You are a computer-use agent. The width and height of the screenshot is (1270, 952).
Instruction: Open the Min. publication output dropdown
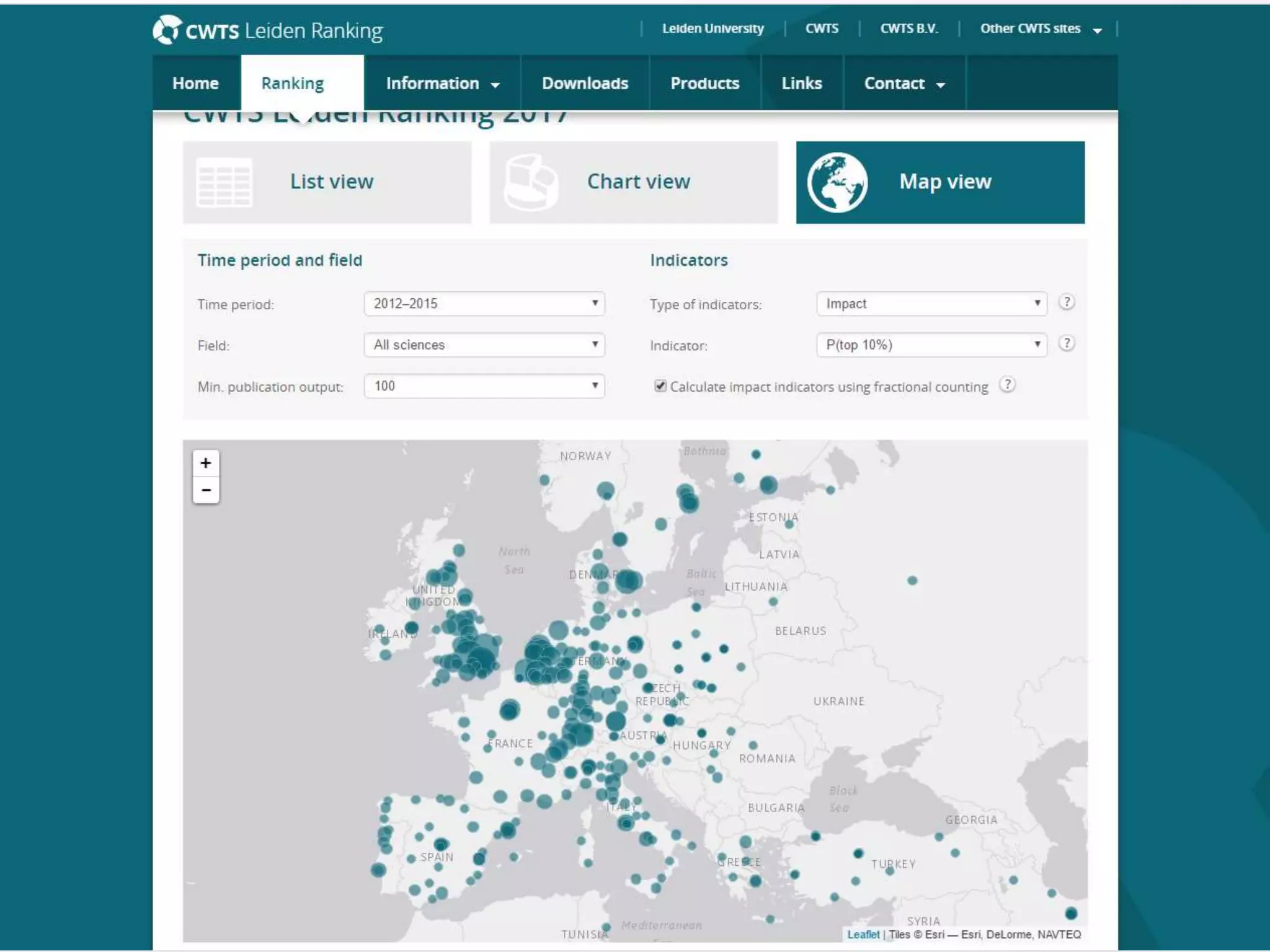click(484, 386)
